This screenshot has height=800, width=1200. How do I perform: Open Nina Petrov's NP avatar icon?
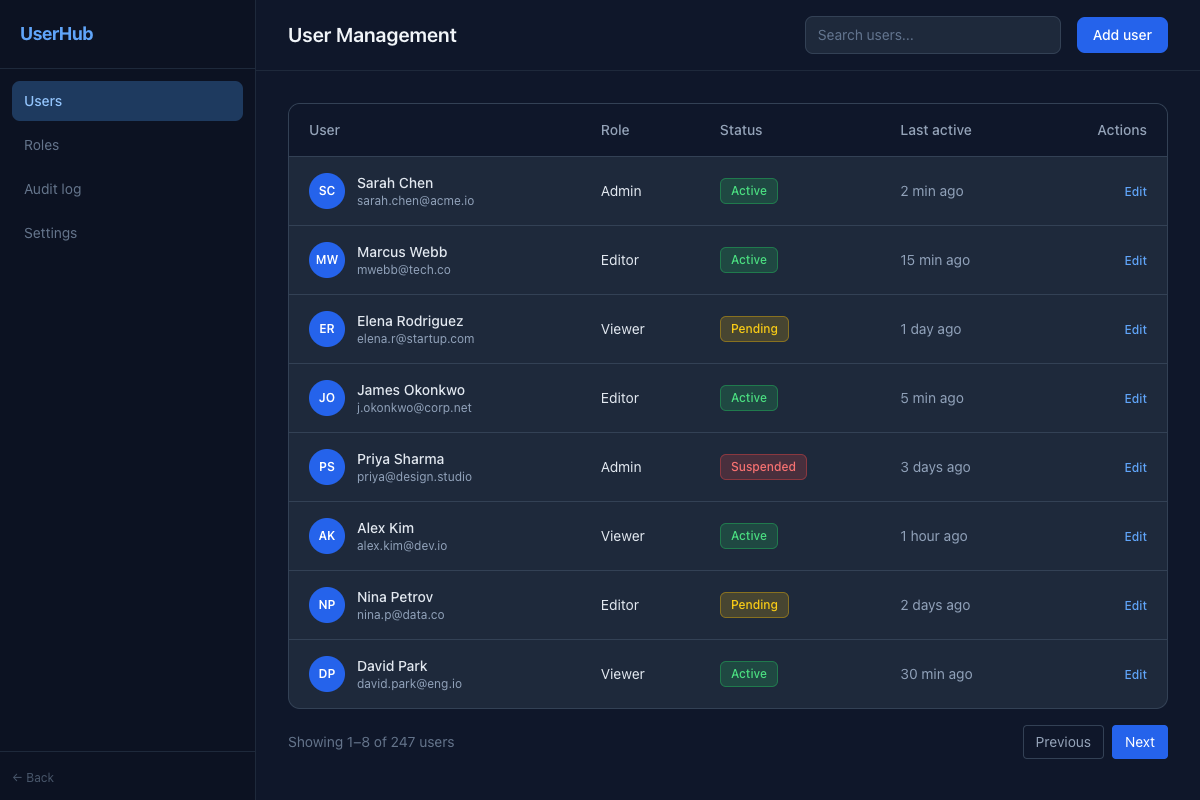click(326, 605)
